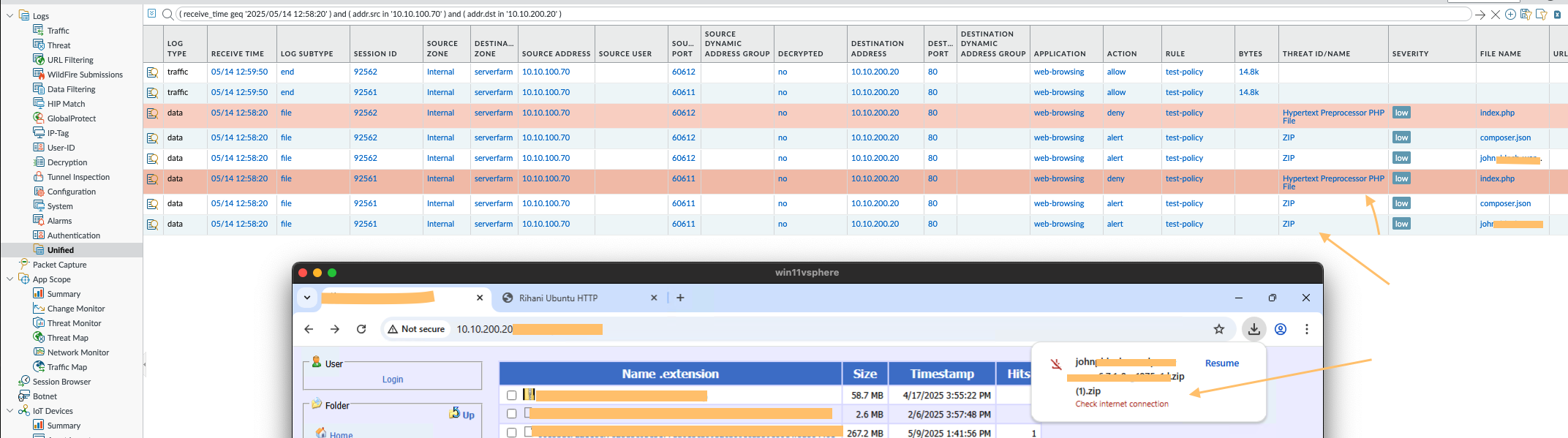The width and height of the screenshot is (1568, 438).
Task: Open details icon for the first traffic row
Action: [152, 72]
